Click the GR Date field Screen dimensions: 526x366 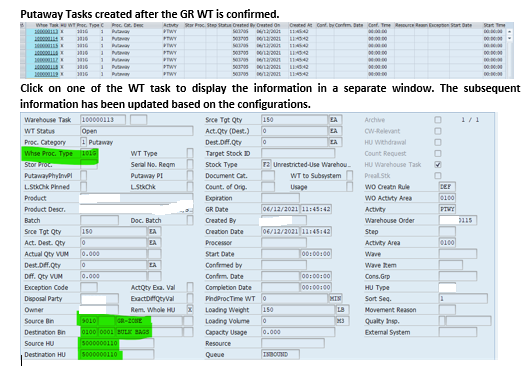280,209
